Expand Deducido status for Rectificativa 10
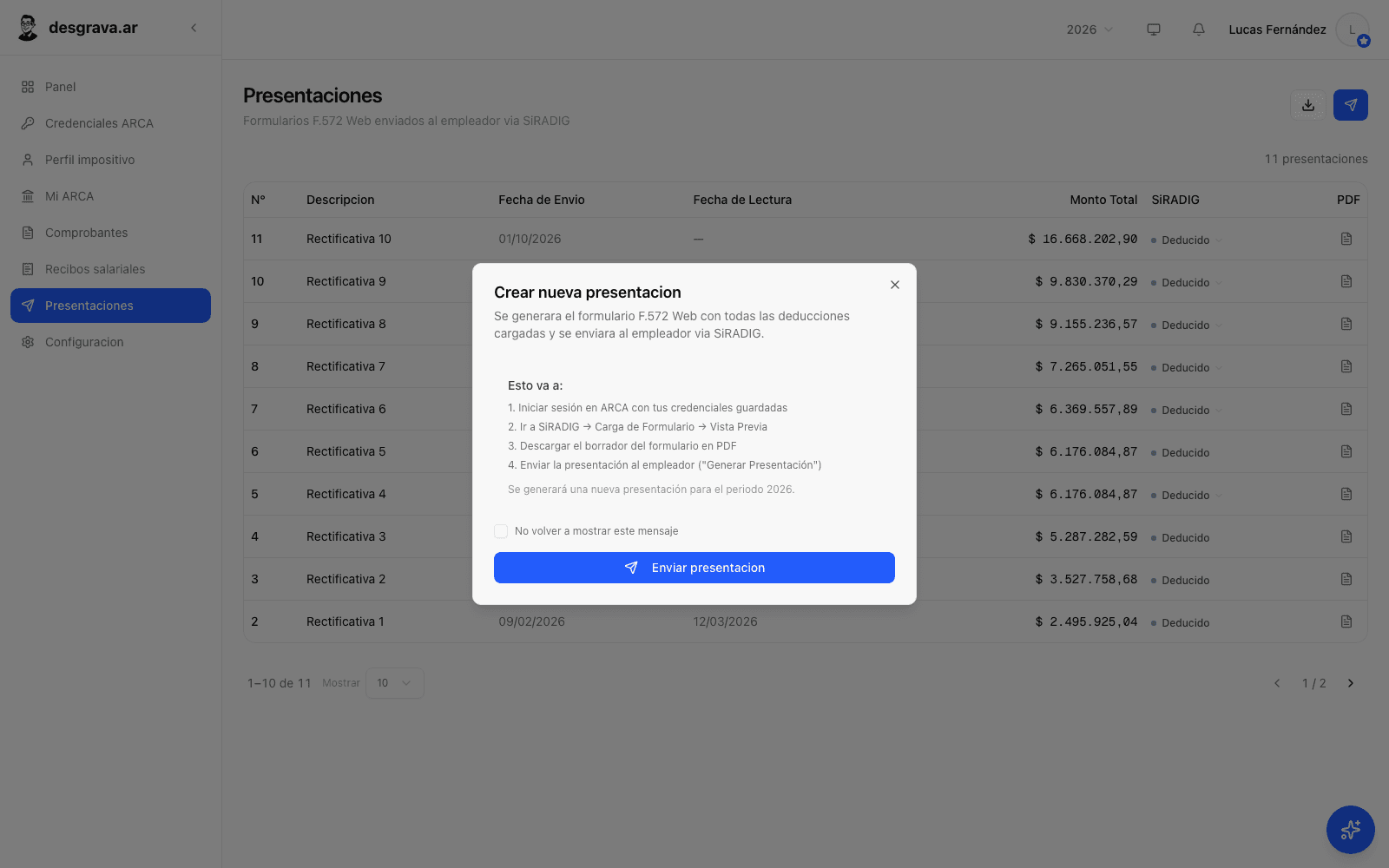The height and width of the screenshot is (868, 1389). tap(1186, 240)
